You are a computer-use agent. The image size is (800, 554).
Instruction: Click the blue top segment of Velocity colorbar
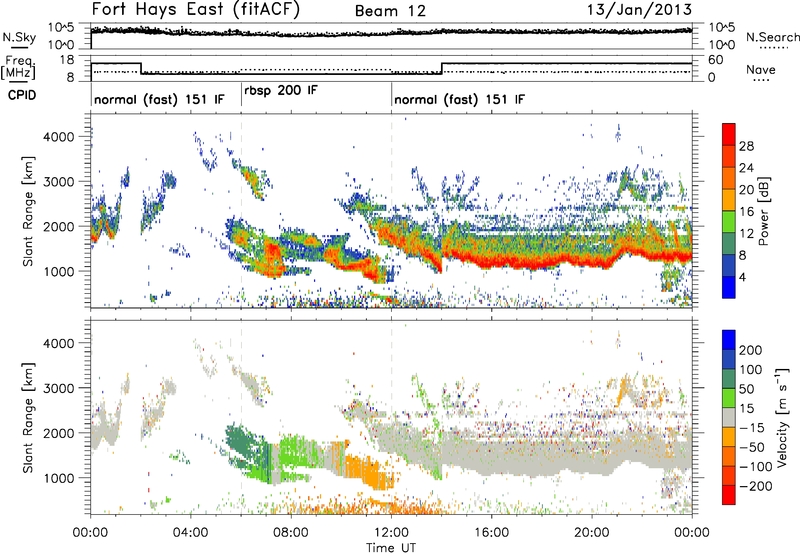click(x=729, y=340)
